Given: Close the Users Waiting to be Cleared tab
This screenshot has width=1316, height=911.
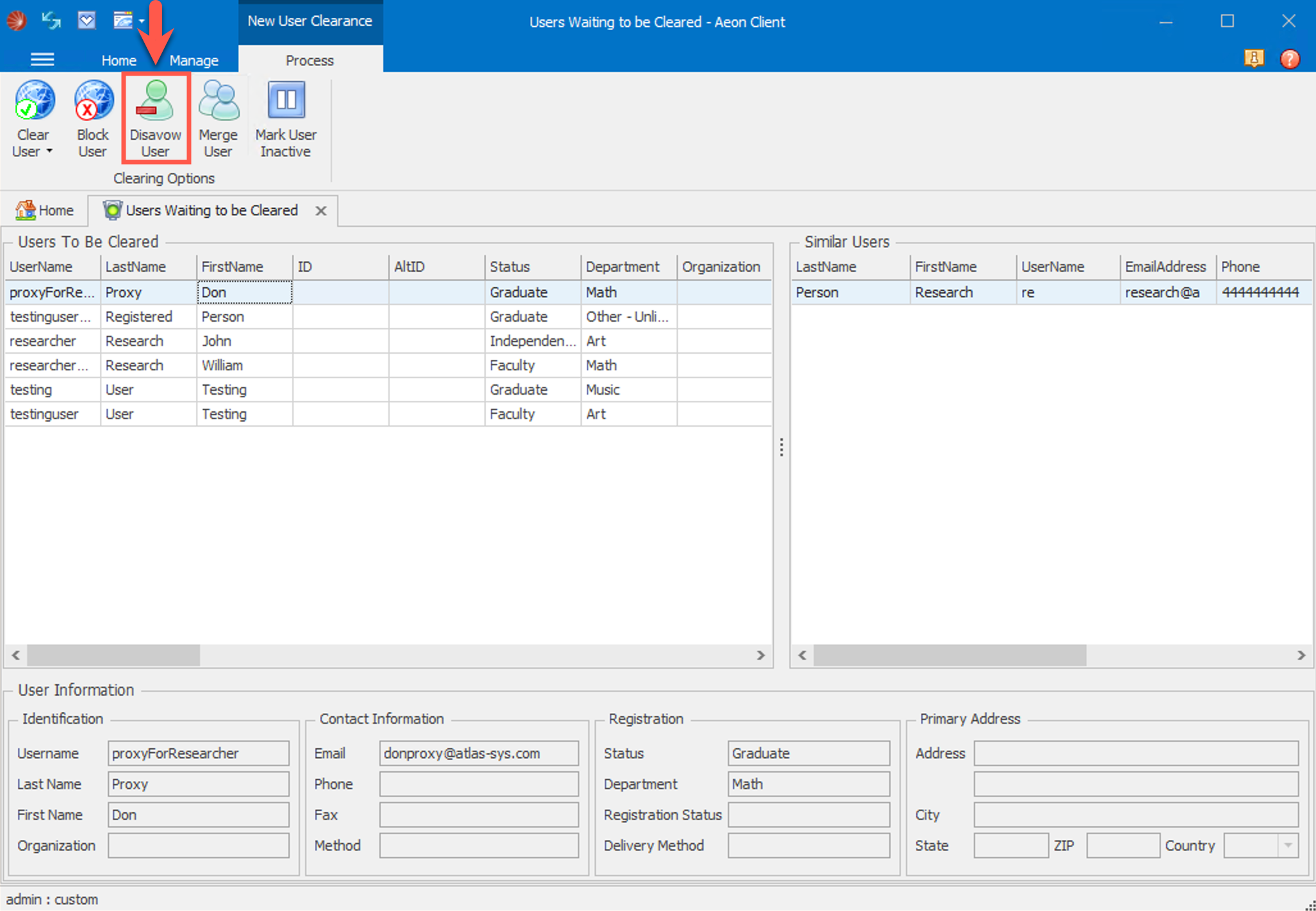Looking at the screenshot, I should tap(321, 211).
